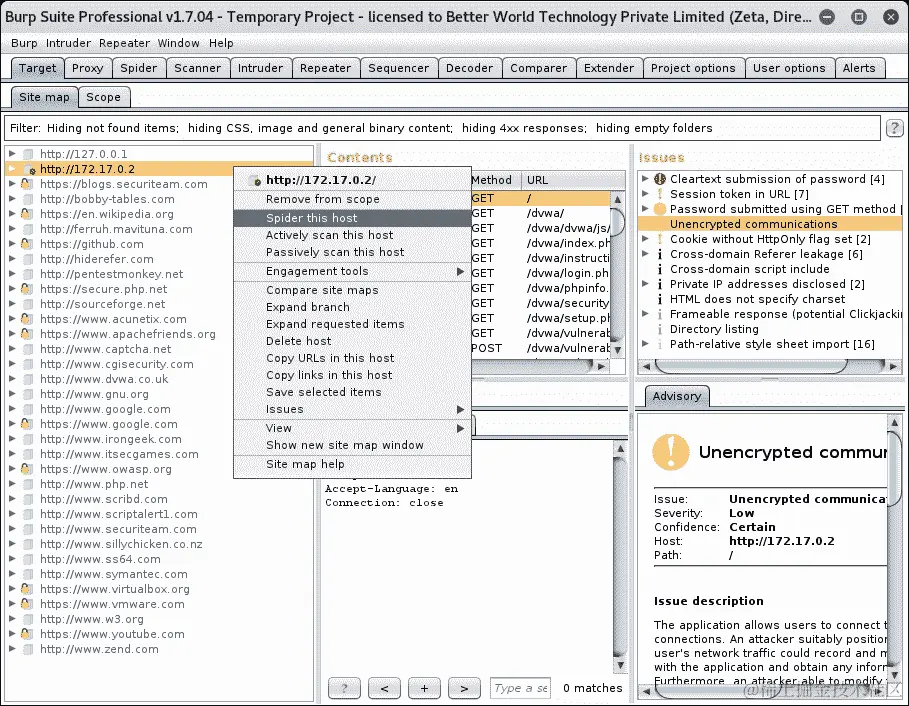Select the Frameable response issue row
Viewport: 909px width, 706px height.
pos(770,314)
